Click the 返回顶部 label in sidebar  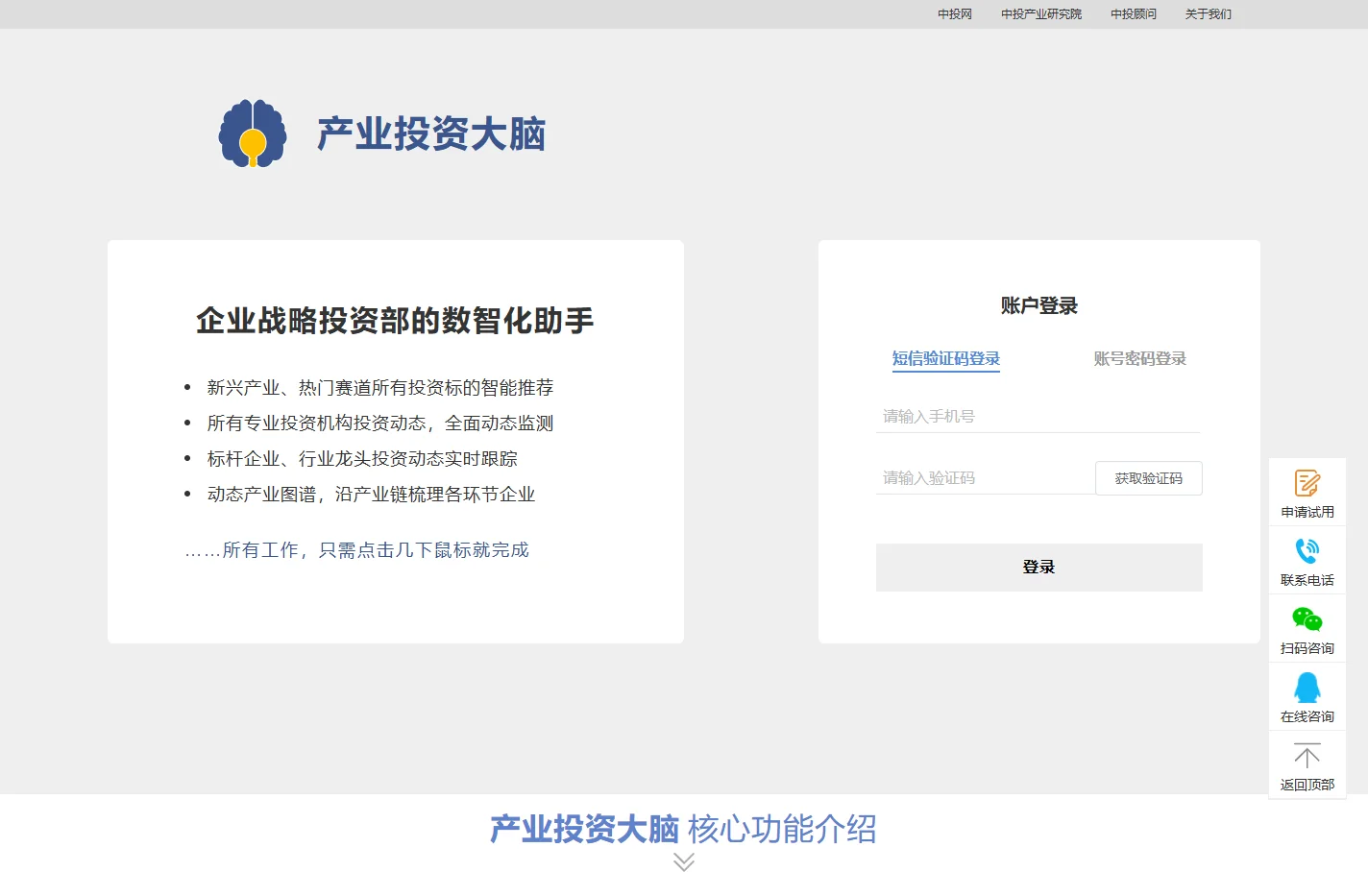coord(1307,785)
